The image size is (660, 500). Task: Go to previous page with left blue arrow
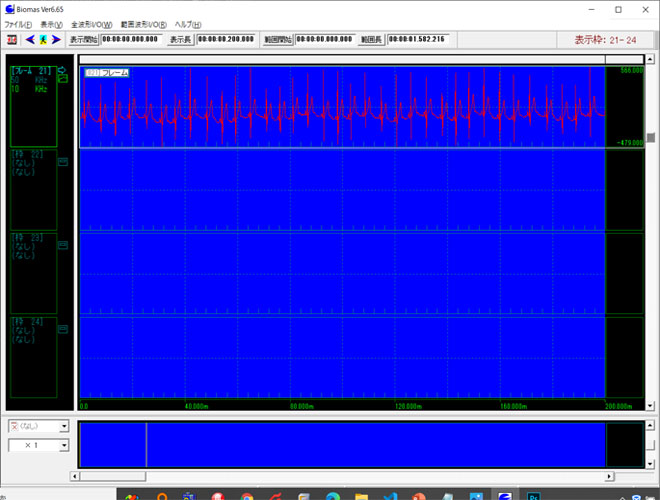tap(30, 40)
